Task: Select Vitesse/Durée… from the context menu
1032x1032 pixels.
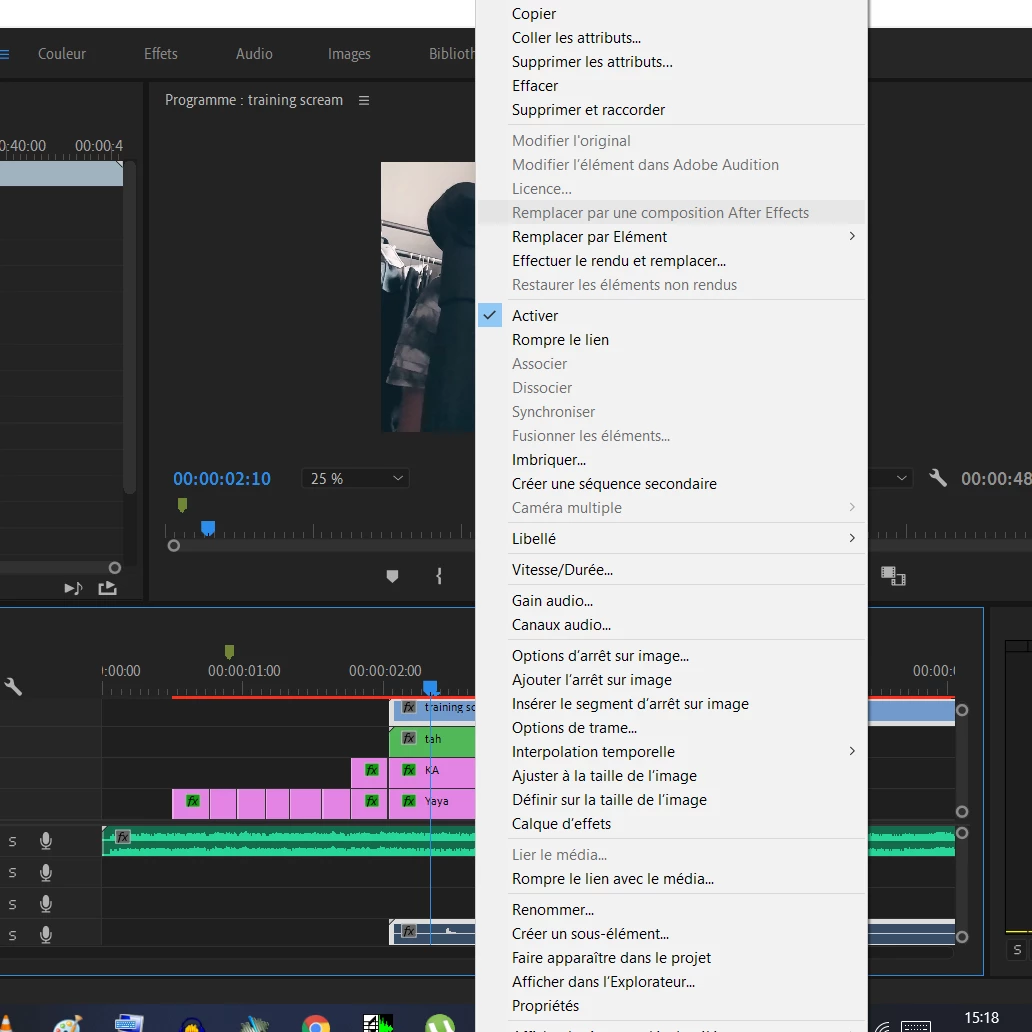Action: [x=562, y=570]
